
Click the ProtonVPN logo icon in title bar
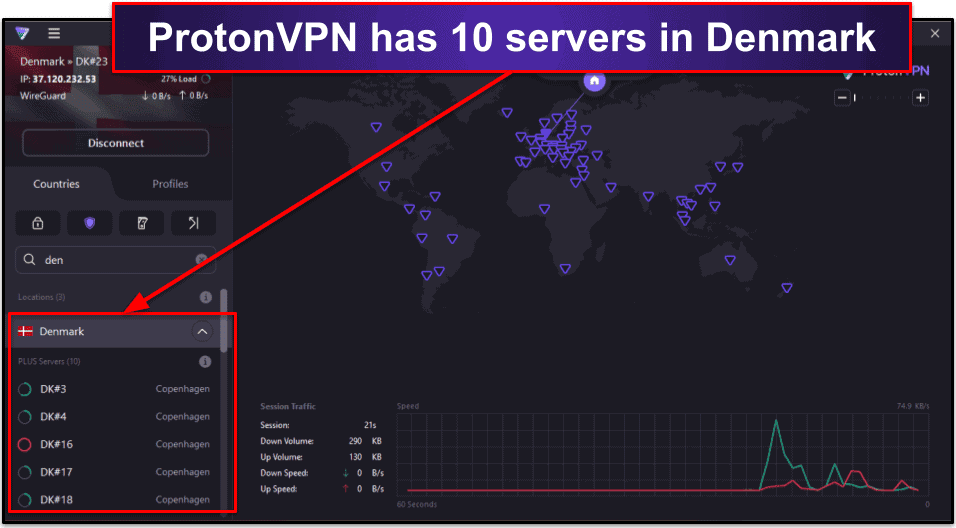(22, 34)
